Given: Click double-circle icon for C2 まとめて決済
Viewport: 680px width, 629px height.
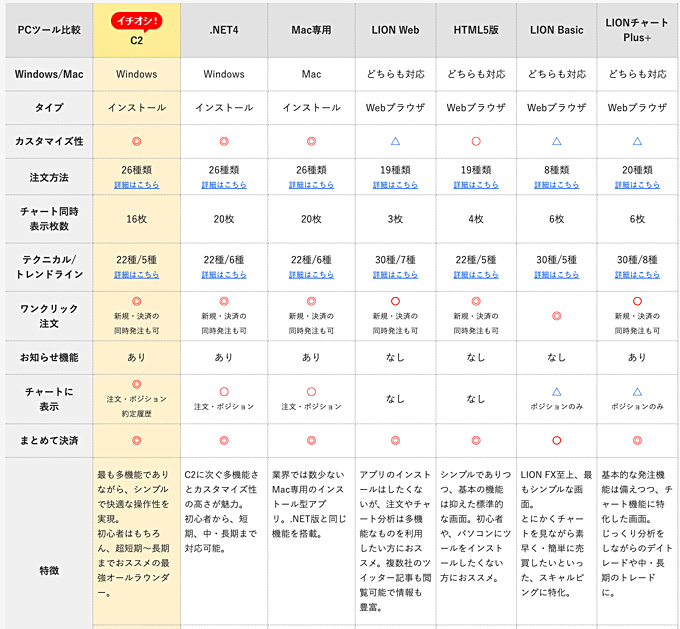Looking at the screenshot, I should pyautogui.click(x=137, y=441).
